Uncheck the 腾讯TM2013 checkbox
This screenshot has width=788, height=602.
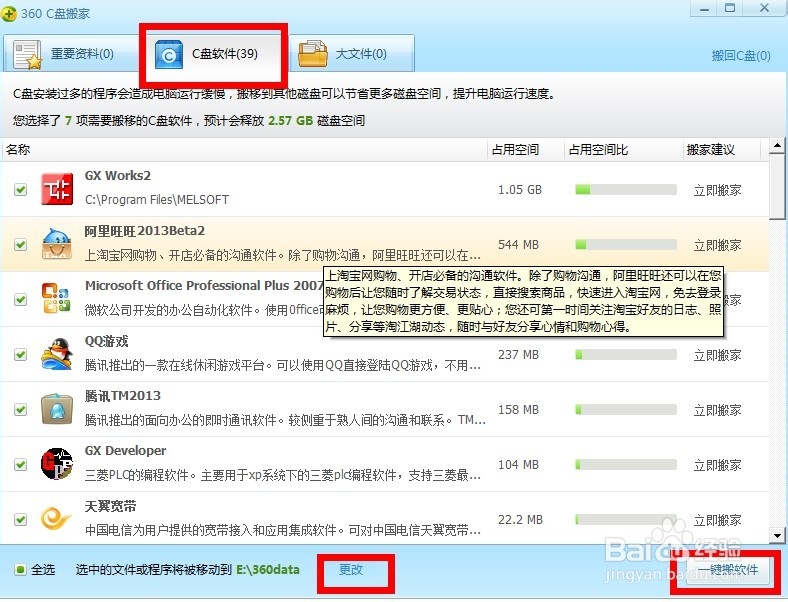pyautogui.click(x=21, y=410)
